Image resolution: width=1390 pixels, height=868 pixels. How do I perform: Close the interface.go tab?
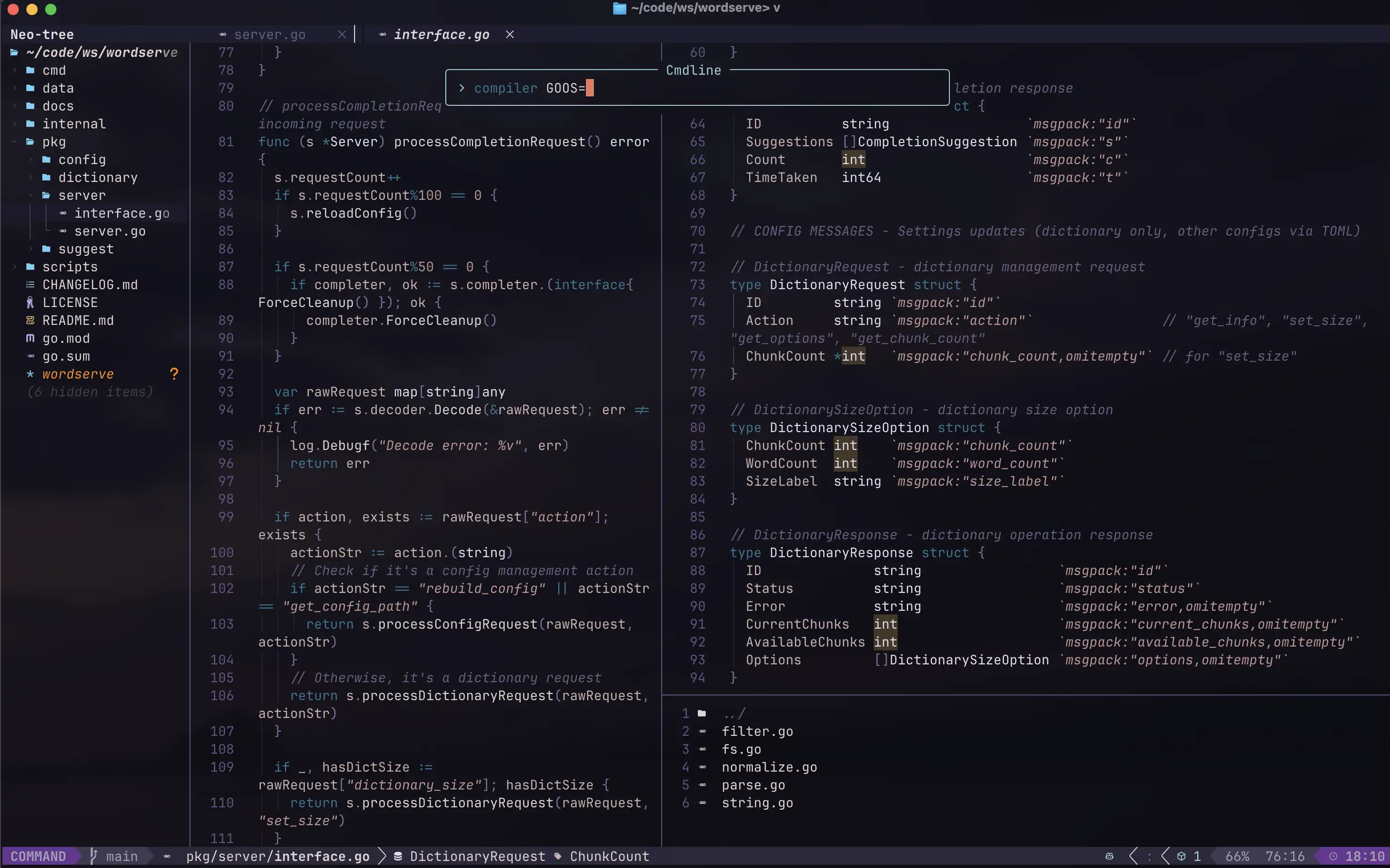tap(509, 35)
